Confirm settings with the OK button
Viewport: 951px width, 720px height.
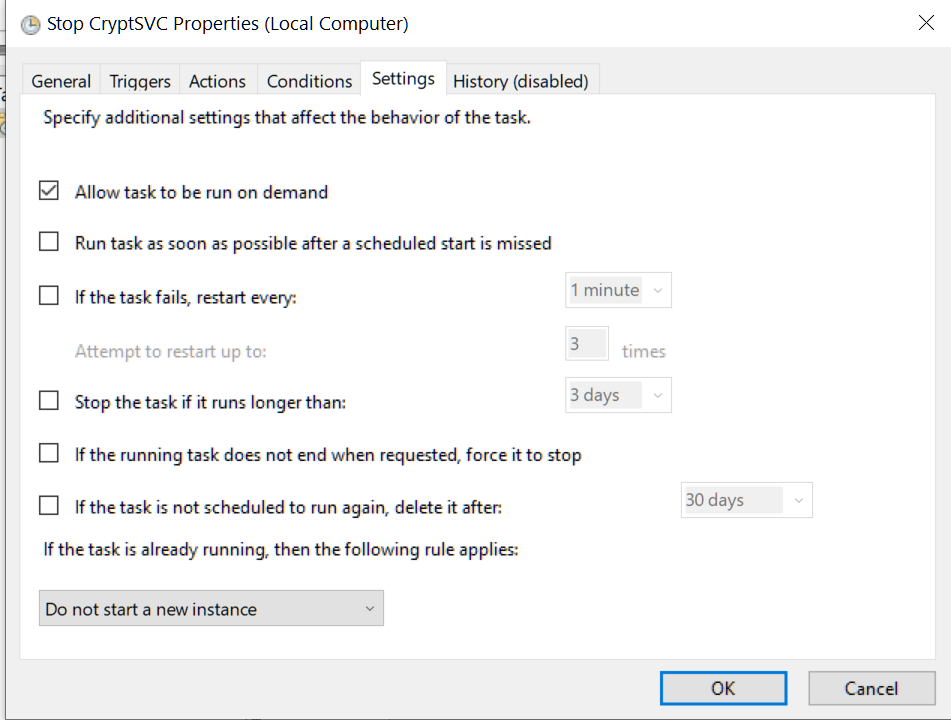pos(723,688)
